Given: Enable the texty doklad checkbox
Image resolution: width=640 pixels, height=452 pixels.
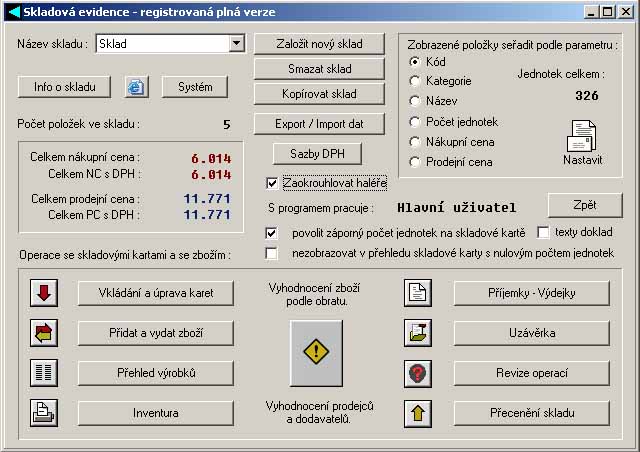Looking at the screenshot, I should tap(543, 232).
